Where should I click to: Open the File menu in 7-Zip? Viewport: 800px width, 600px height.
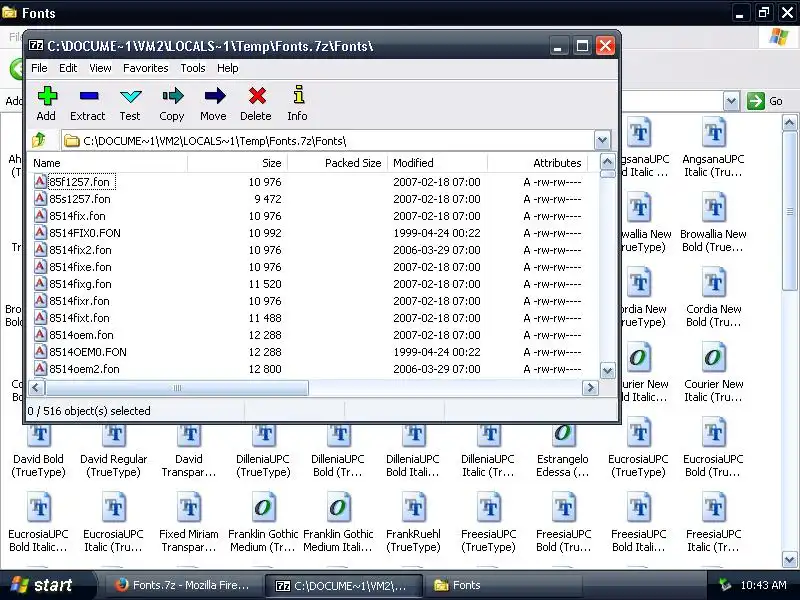click(39, 68)
